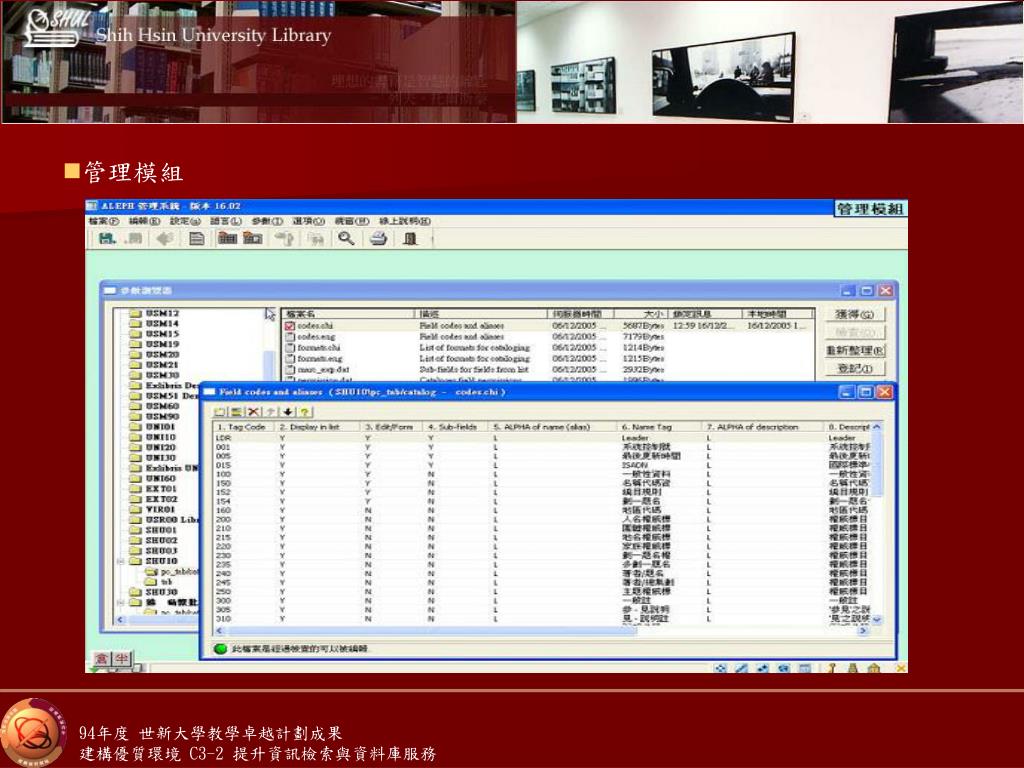Click the up arrow icon in Field codes toolbar
The image size is (1024, 768).
point(270,412)
